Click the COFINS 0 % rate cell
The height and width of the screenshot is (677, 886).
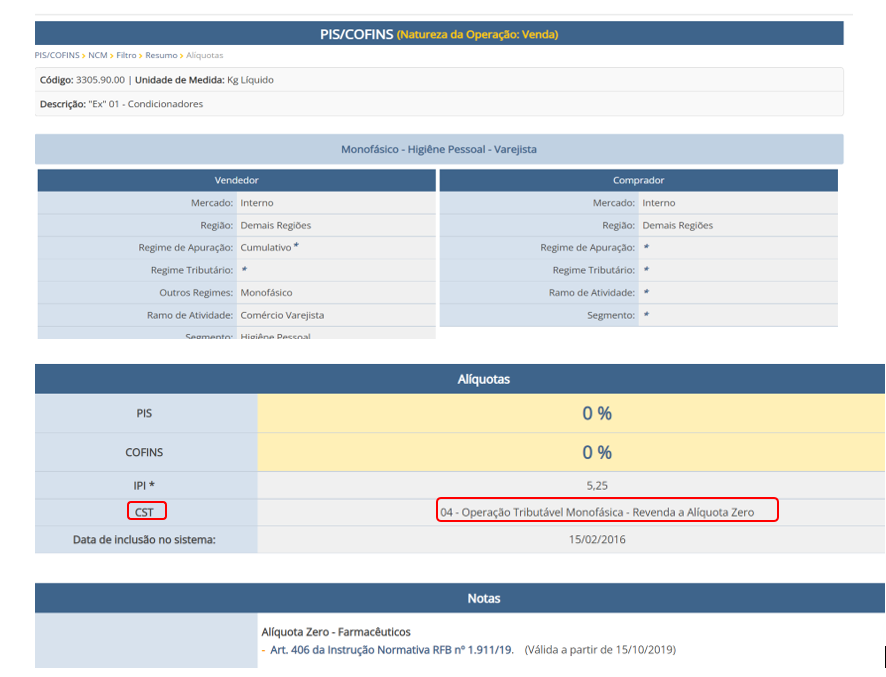click(x=596, y=452)
